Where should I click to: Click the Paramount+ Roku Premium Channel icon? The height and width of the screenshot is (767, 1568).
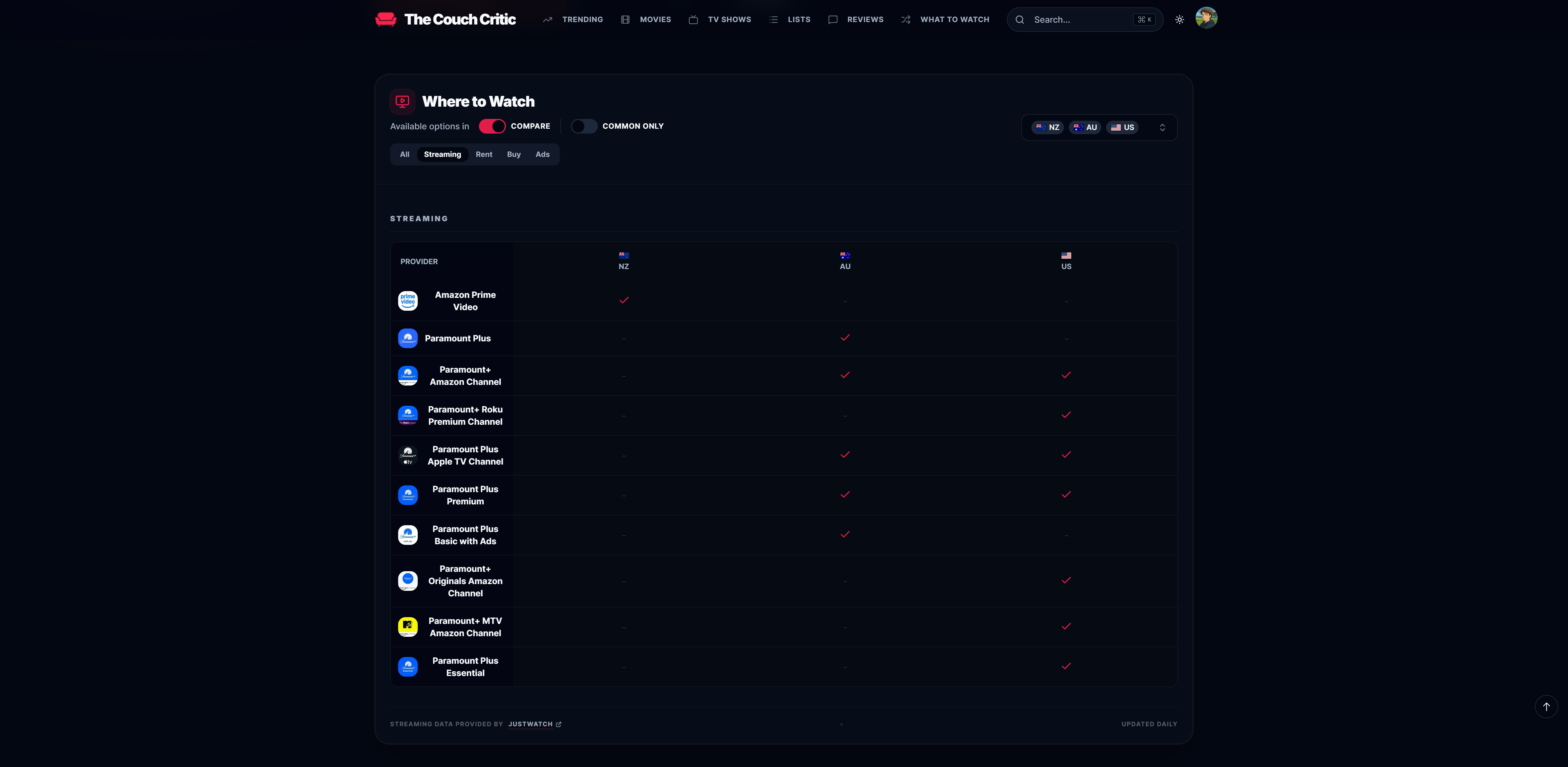click(x=408, y=416)
